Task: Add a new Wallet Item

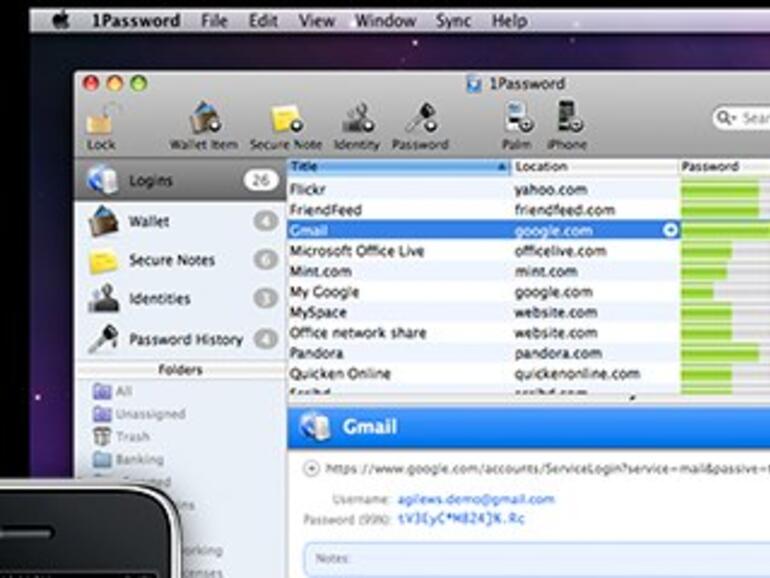Action: click(x=204, y=125)
